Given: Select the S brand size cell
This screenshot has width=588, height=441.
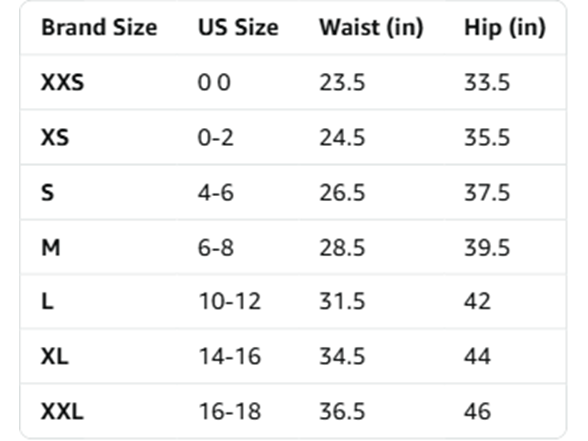Looking at the screenshot, I should coord(47,193).
